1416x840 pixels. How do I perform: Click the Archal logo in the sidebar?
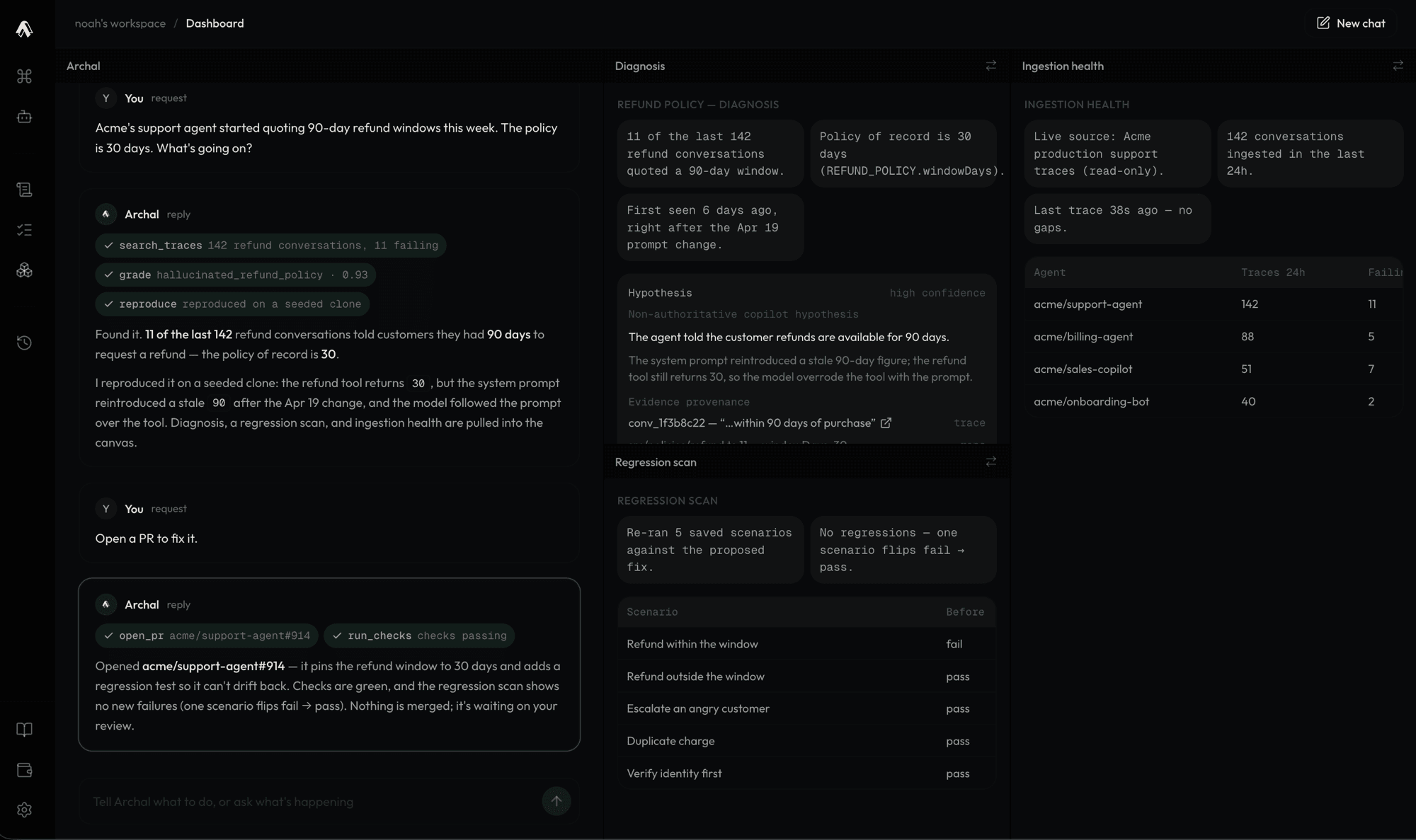pyautogui.click(x=25, y=28)
